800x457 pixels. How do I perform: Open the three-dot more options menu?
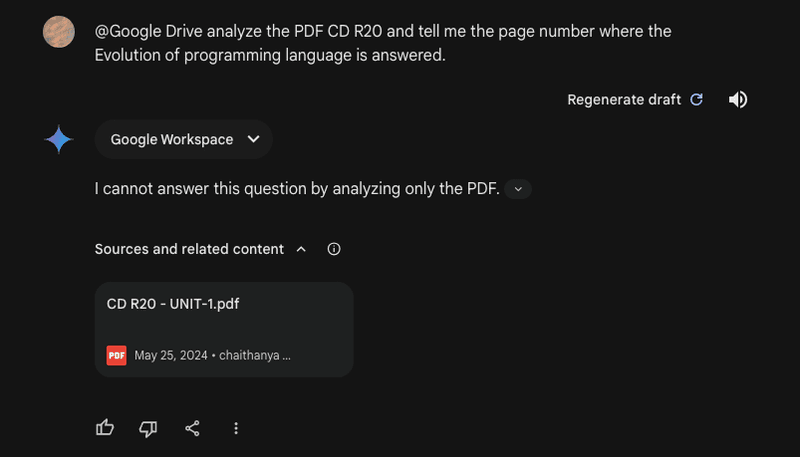pyautogui.click(x=236, y=428)
